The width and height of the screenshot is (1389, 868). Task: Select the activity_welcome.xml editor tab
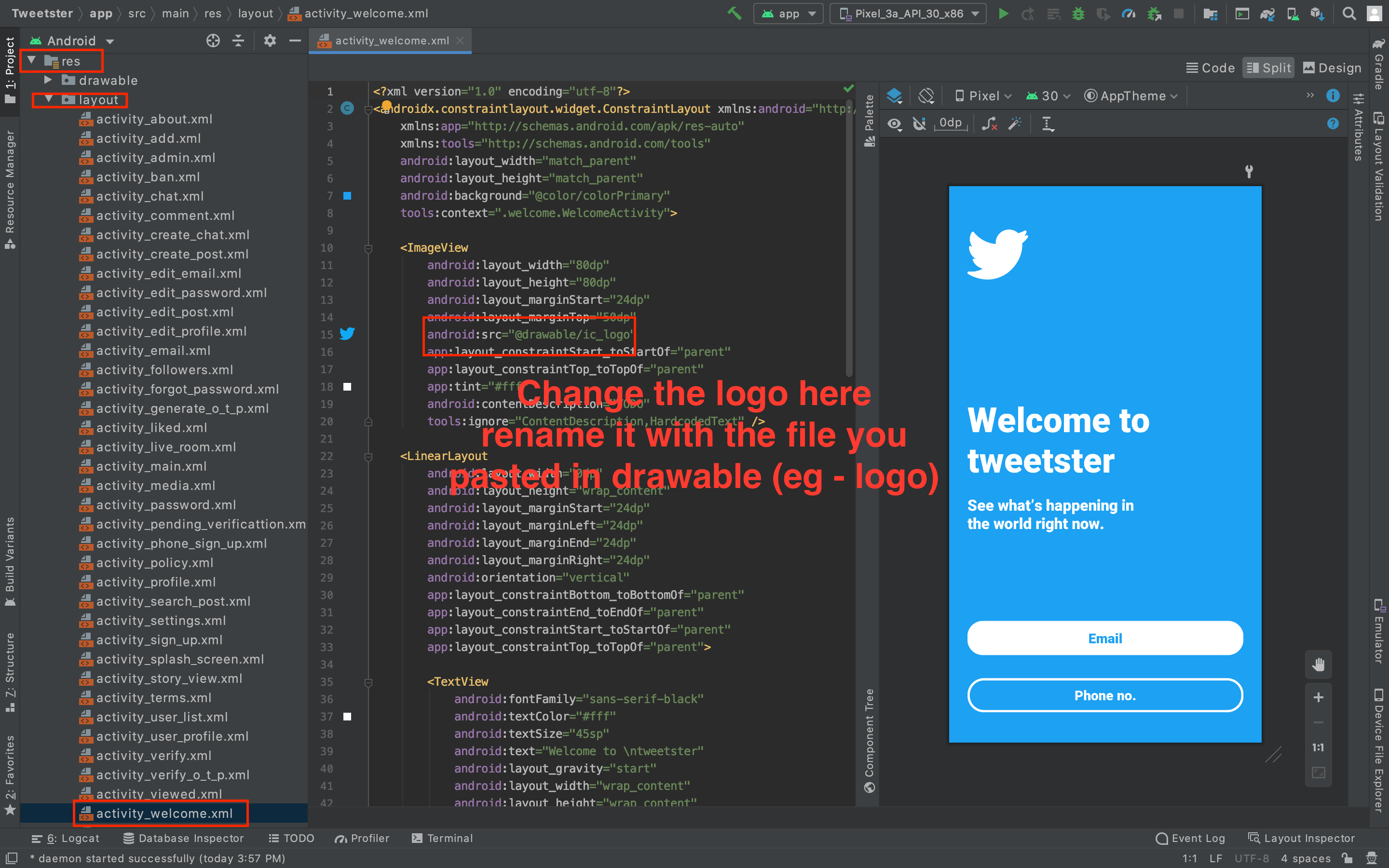coord(392,41)
